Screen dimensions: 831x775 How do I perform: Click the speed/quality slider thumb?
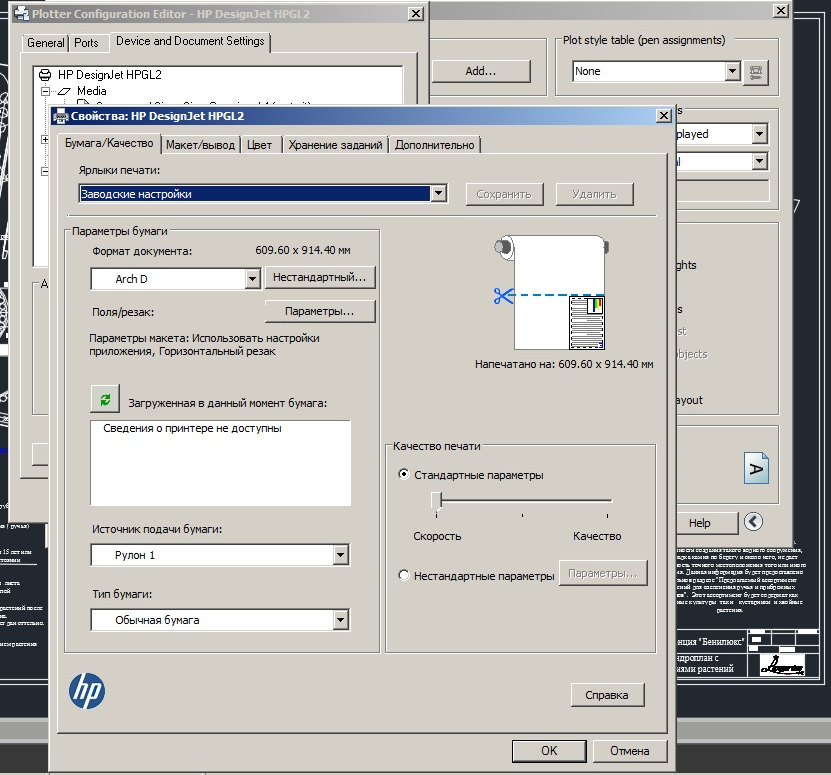(x=436, y=501)
